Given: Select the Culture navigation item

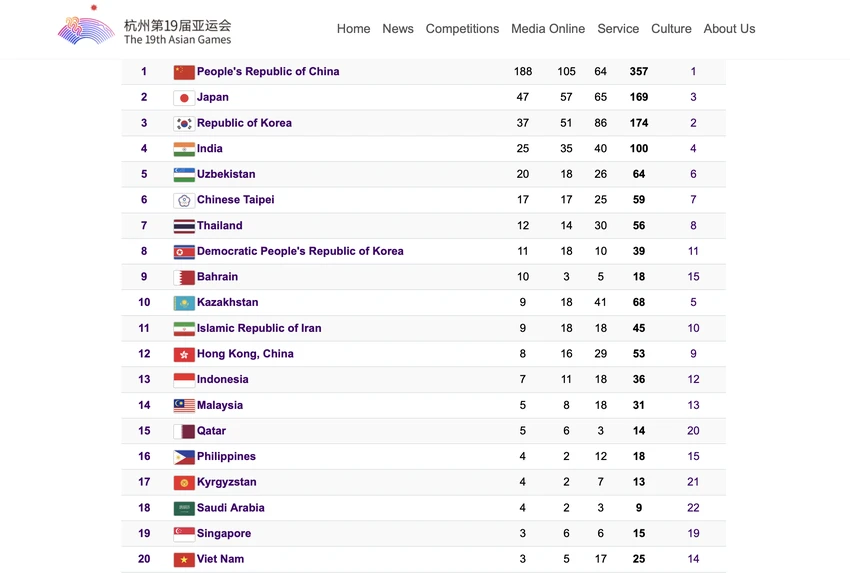Looking at the screenshot, I should tap(671, 29).
